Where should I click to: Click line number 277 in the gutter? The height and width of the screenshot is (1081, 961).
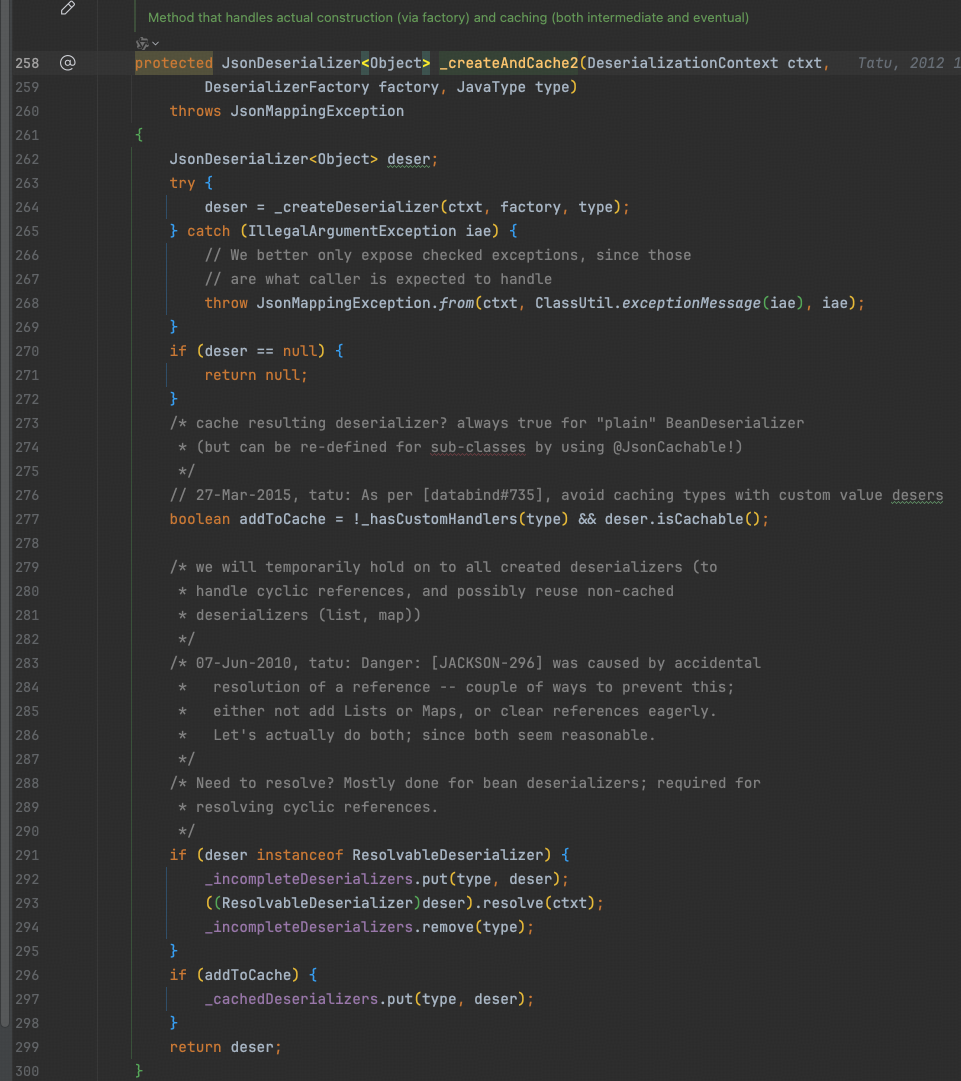pos(27,519)
